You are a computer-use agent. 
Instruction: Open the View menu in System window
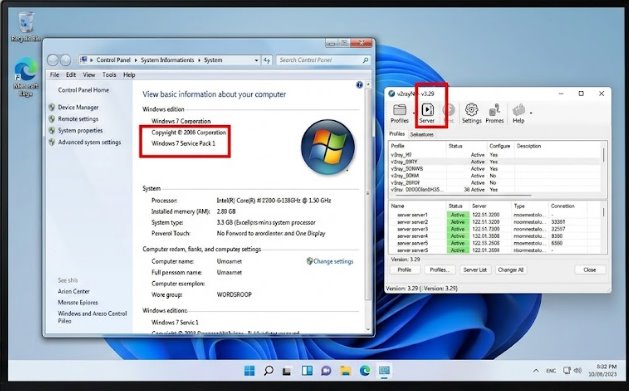[89, 75]
